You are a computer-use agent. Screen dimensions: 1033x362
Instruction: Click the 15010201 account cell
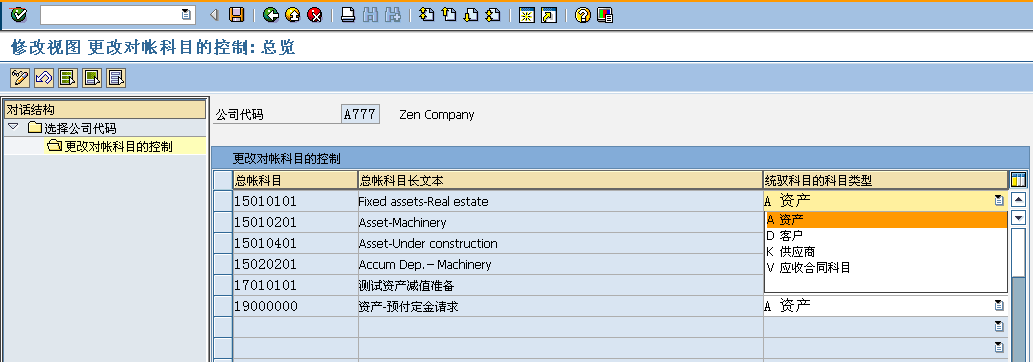[296, 222]
